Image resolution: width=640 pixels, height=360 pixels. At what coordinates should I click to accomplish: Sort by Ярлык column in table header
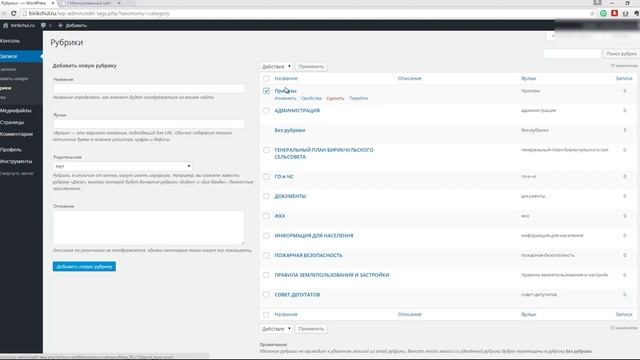[529, 78]
